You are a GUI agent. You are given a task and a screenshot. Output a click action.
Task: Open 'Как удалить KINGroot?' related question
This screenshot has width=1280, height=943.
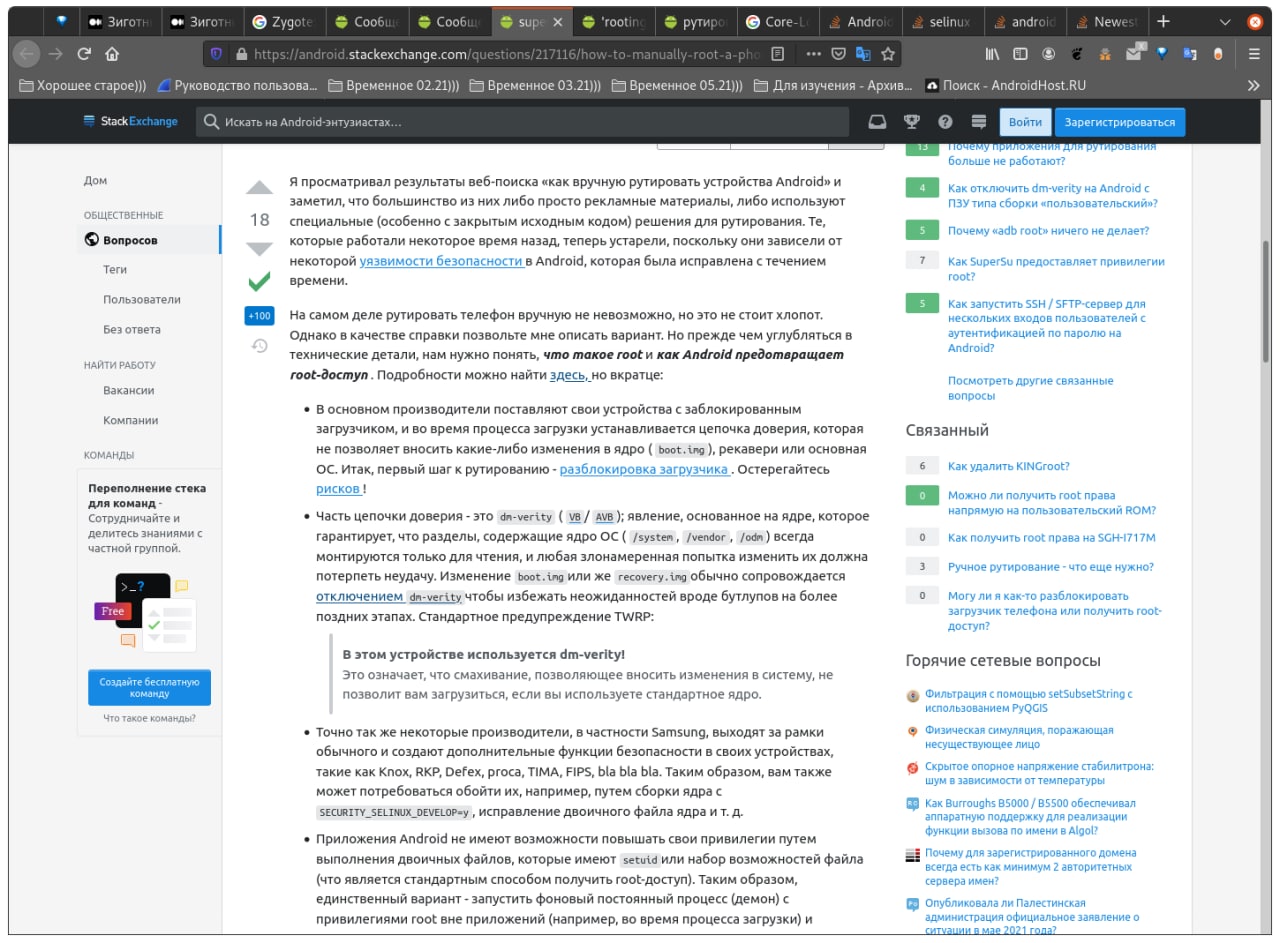[1009, 466]
